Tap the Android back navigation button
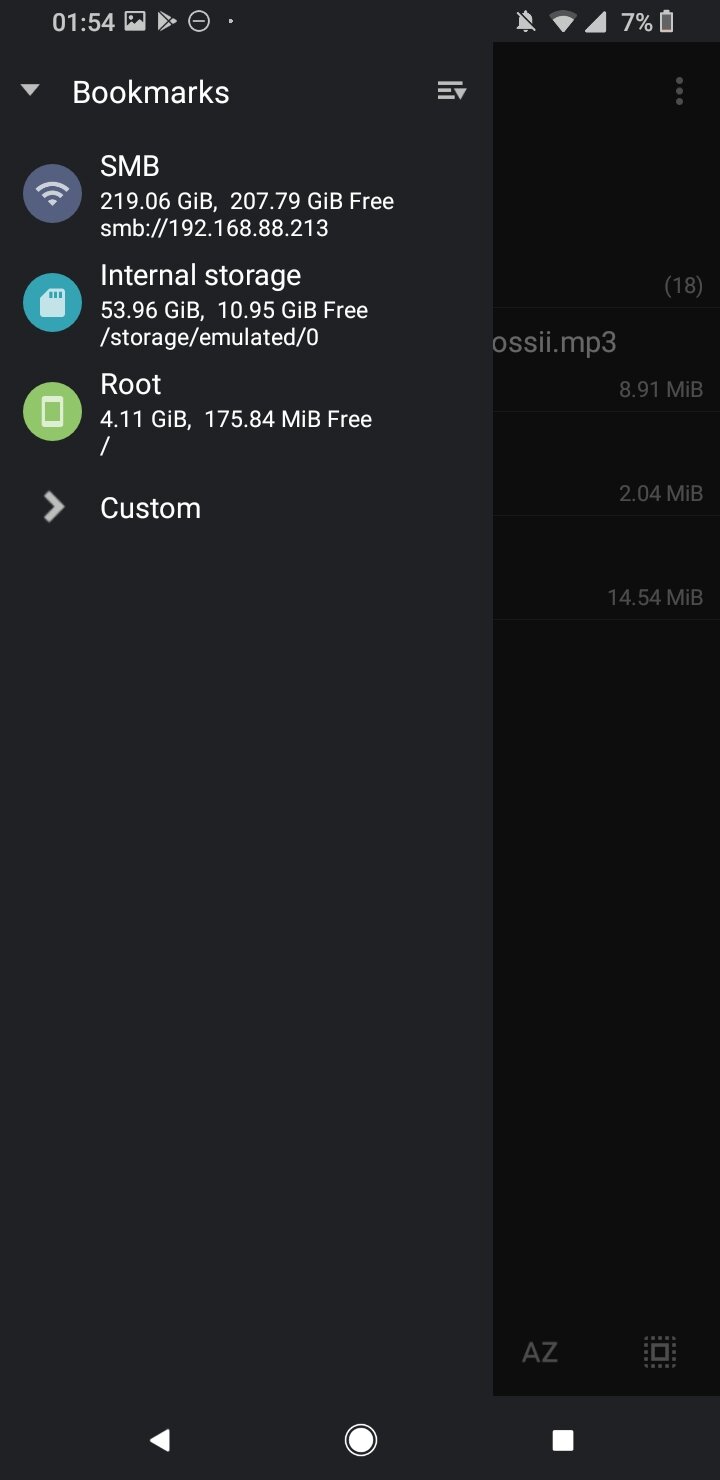This screenshot has width=720, height=1480. [159, 1439]
